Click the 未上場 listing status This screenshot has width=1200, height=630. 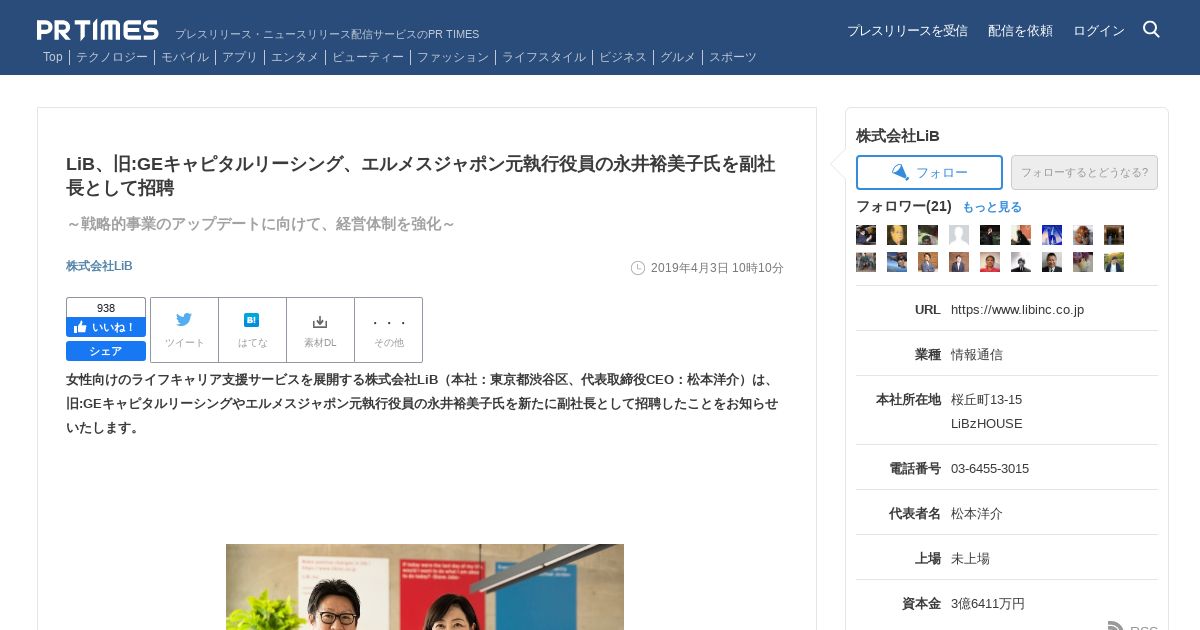(x=970, y=559)
